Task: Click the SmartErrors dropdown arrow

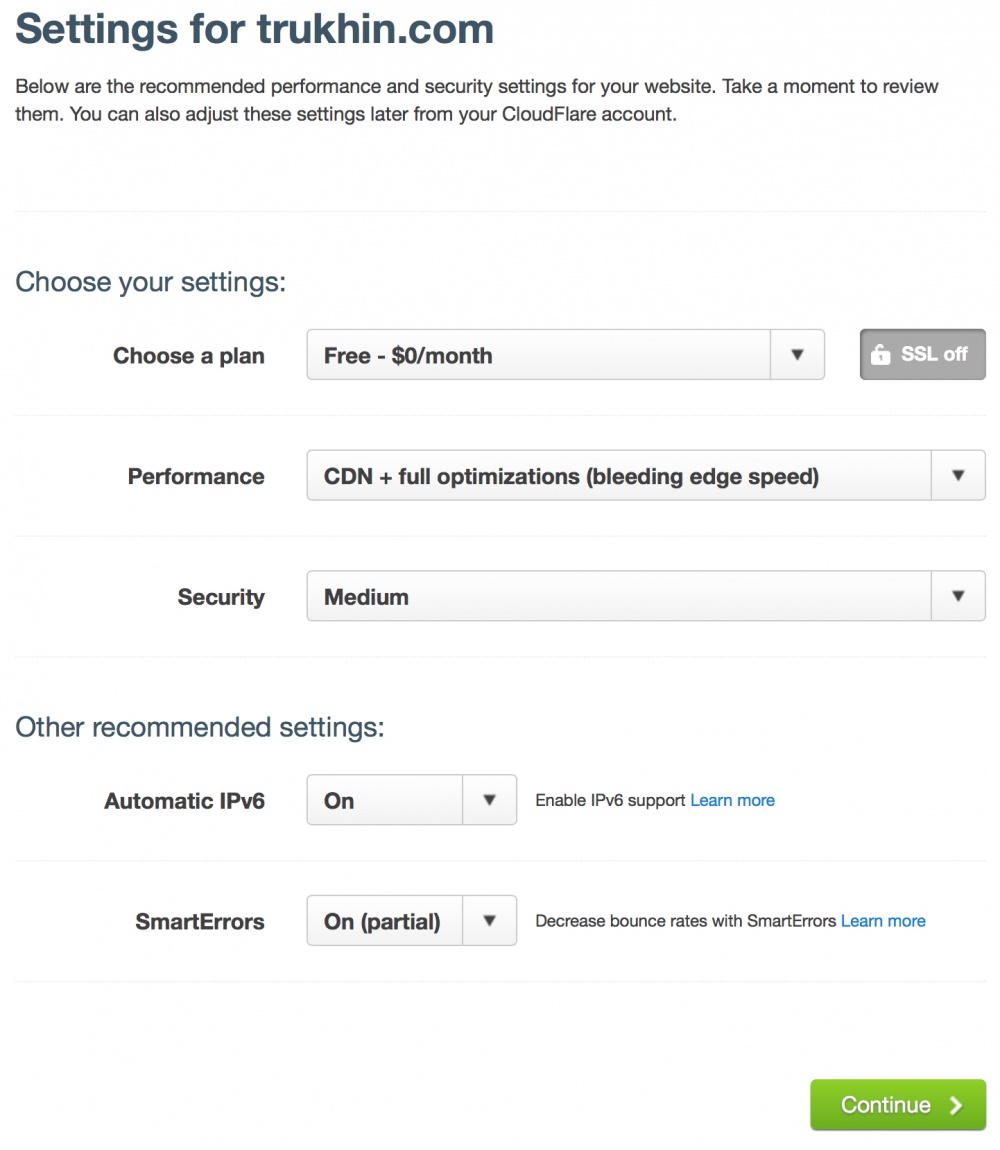Action: 489,921
